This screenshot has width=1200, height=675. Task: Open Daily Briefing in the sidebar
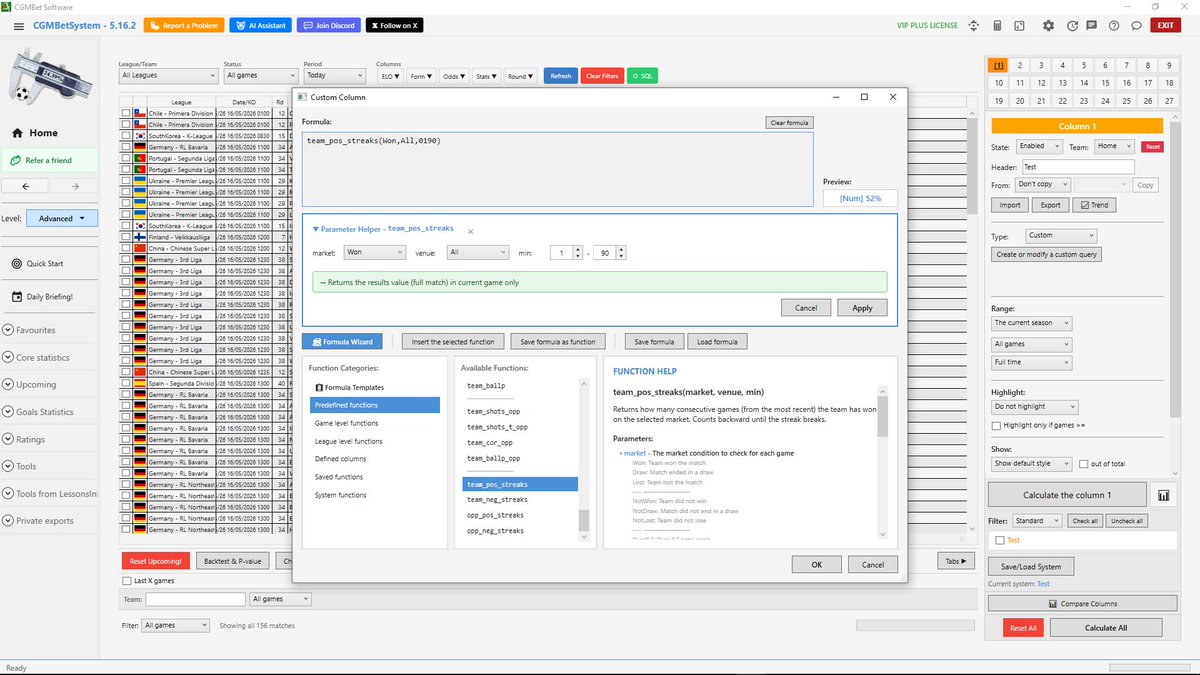tap(42, 297)
